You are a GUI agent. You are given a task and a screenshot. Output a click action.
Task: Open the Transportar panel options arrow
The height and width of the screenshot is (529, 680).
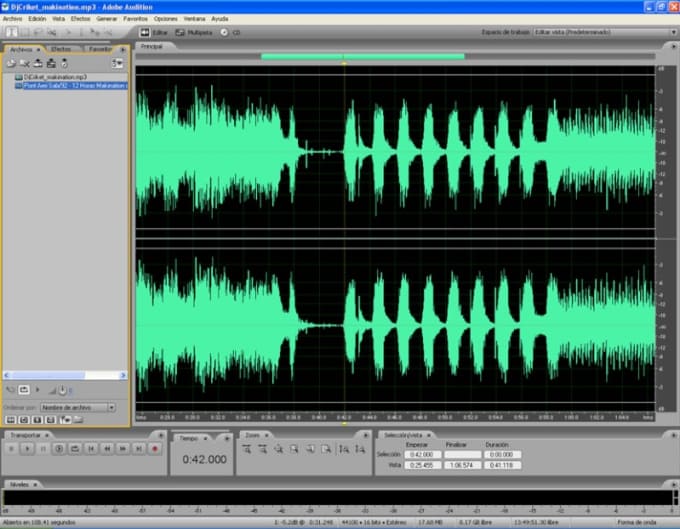161,435
